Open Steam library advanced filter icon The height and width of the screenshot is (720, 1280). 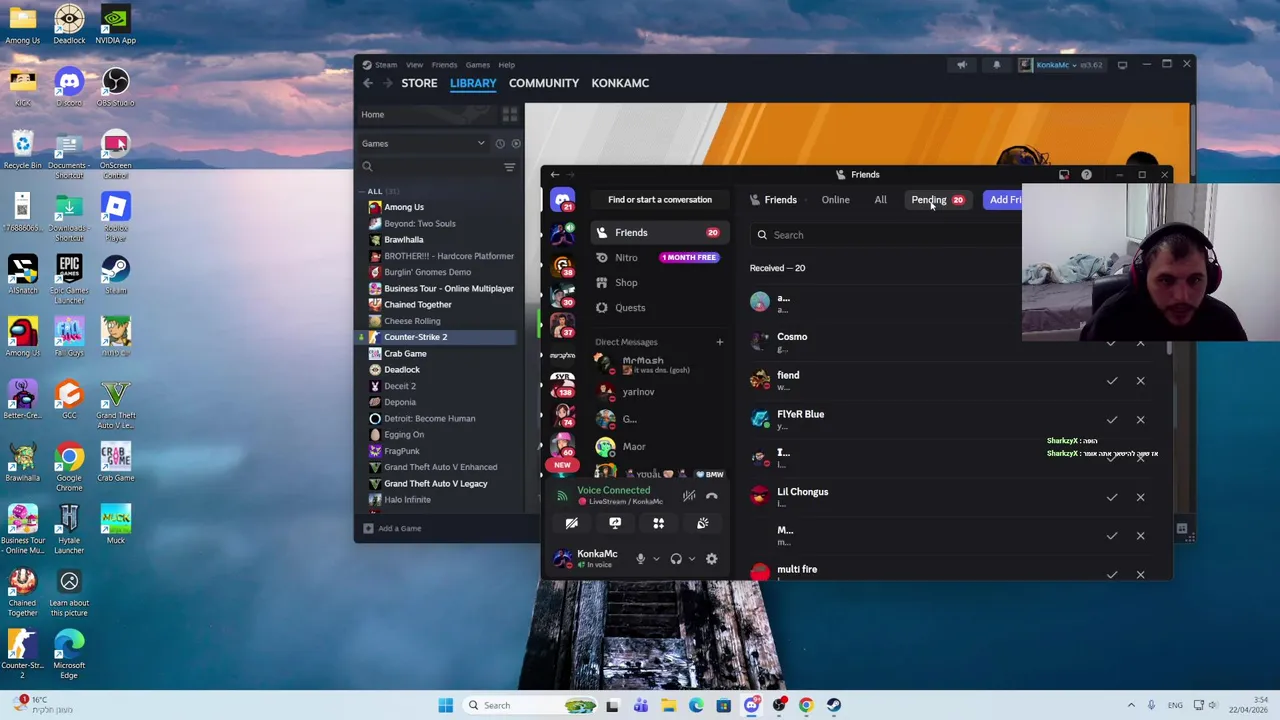[x=509, y=167]
